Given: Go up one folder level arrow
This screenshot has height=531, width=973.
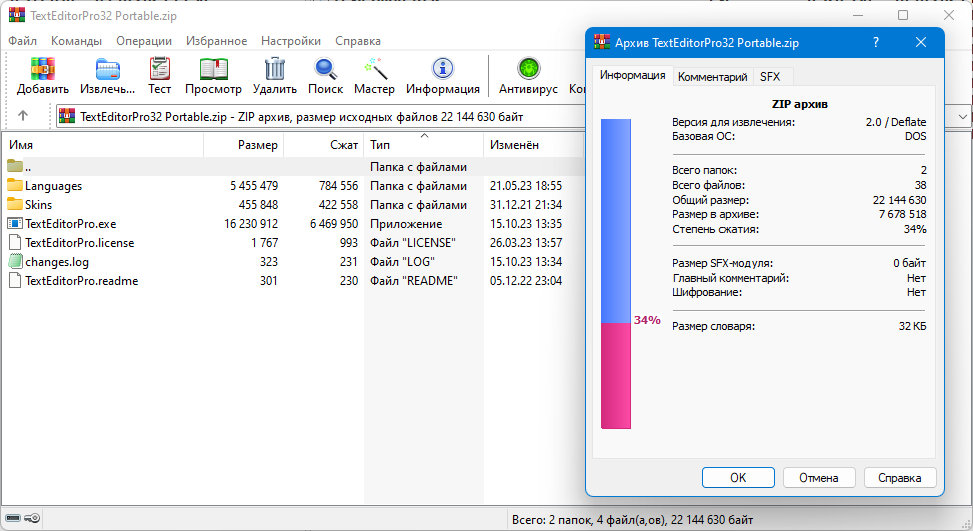Looking at the screenshot, I should (23, 115).
